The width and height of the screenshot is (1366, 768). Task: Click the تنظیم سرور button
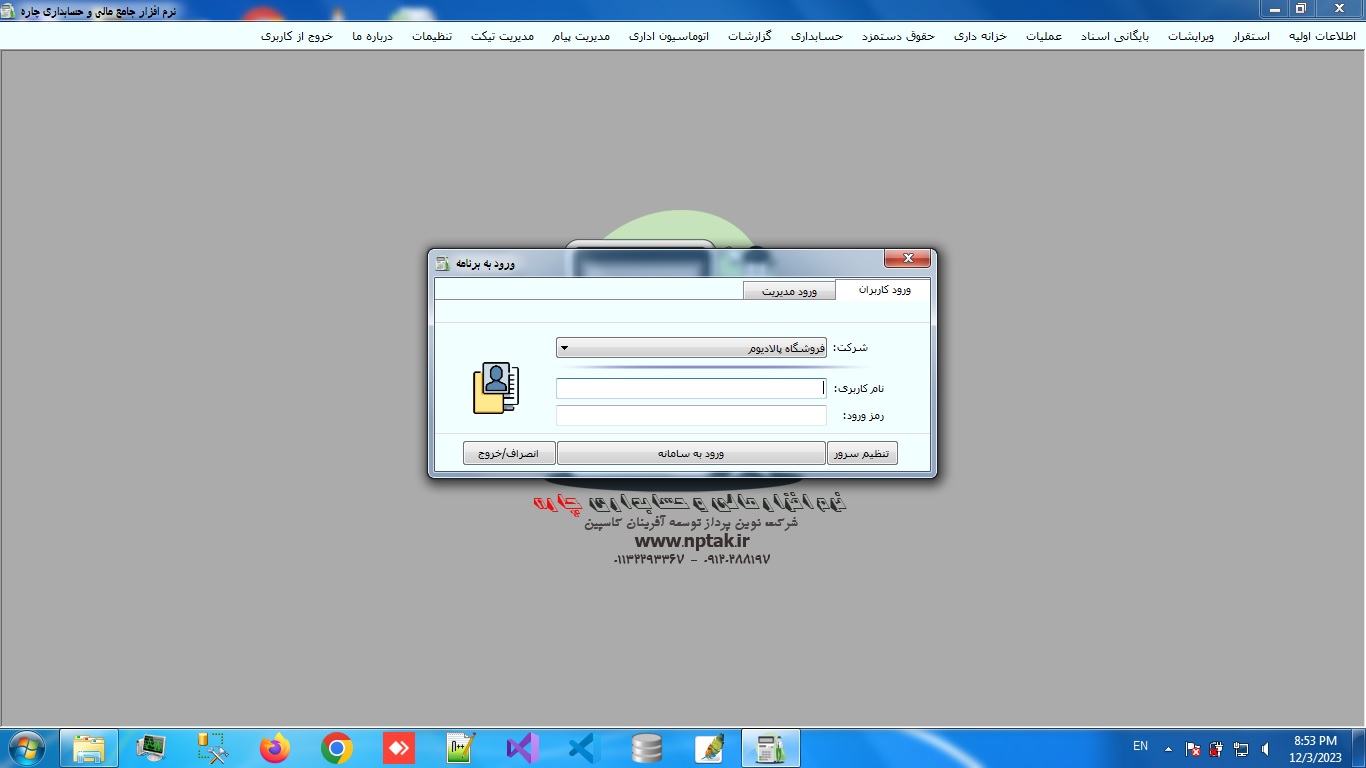click(862, 453)
